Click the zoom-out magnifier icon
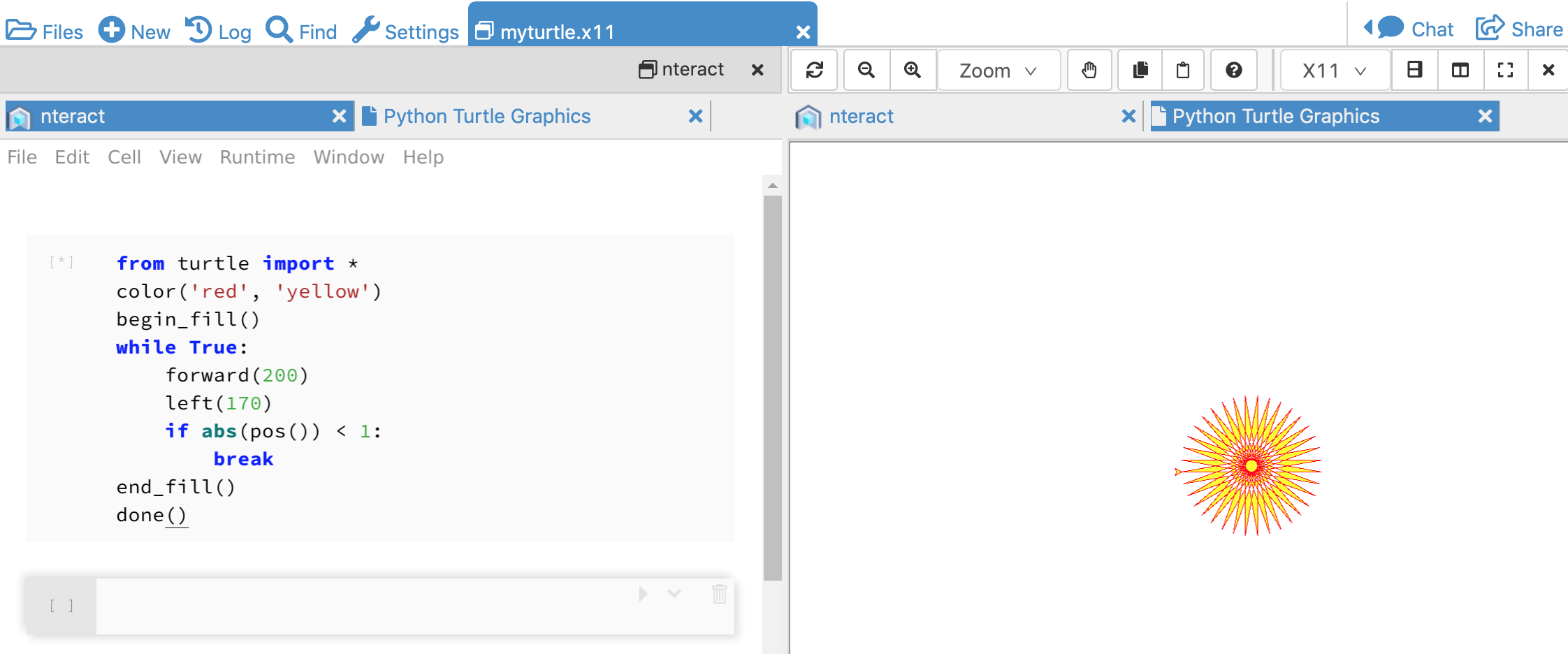 point(865,70)
